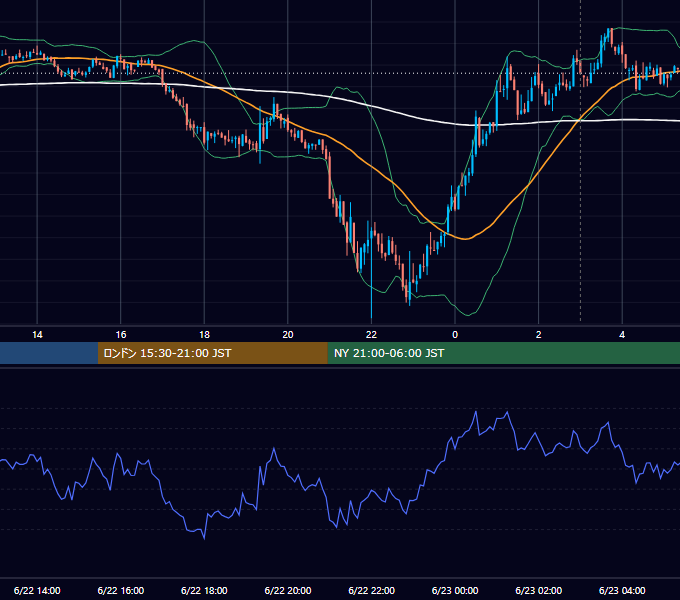Click the 4 hour axis label
The image size is (680, 600).
pyautogui.click(x=622, y=335)
